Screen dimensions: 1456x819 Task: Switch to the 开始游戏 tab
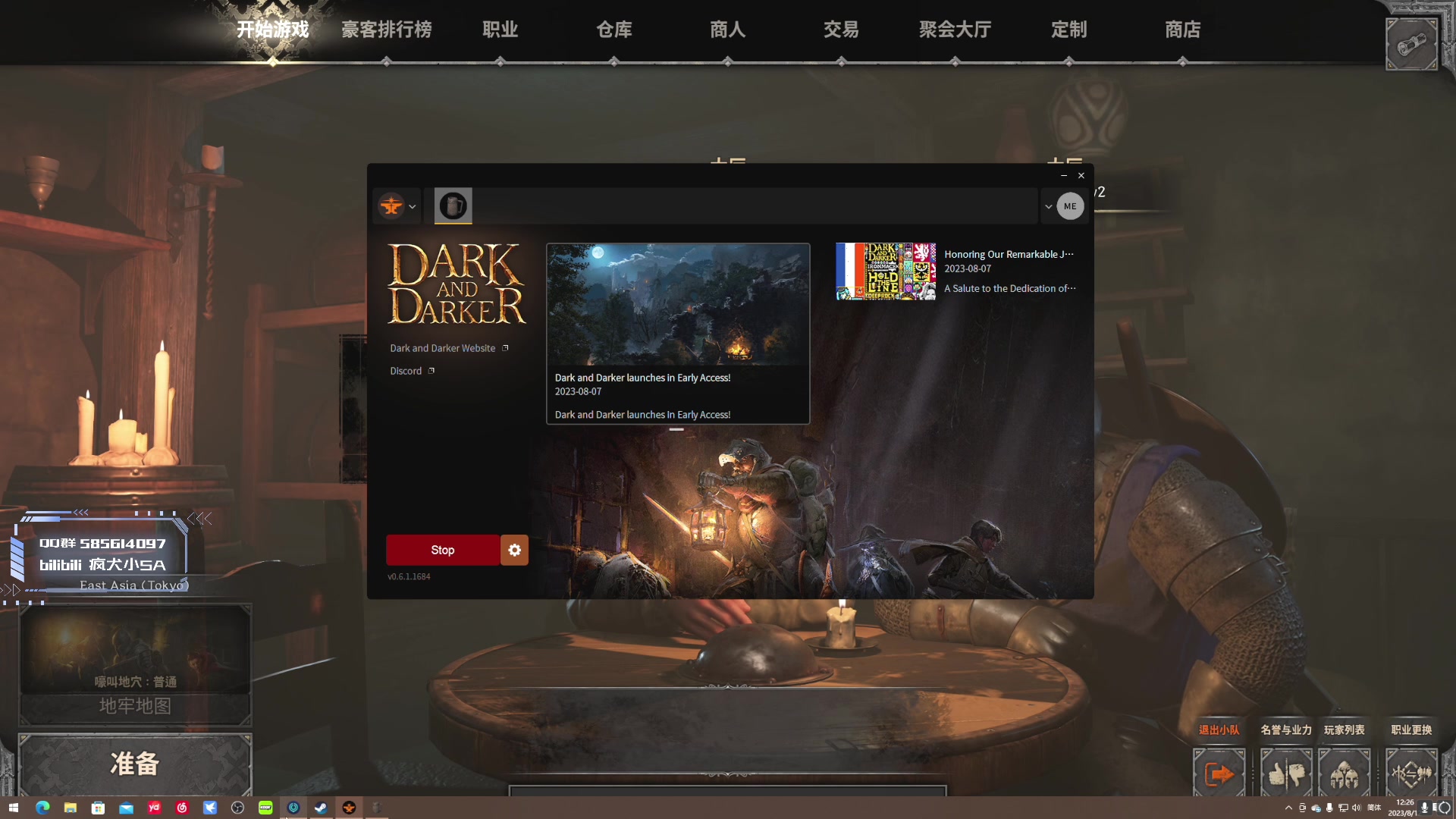(273, 30)
